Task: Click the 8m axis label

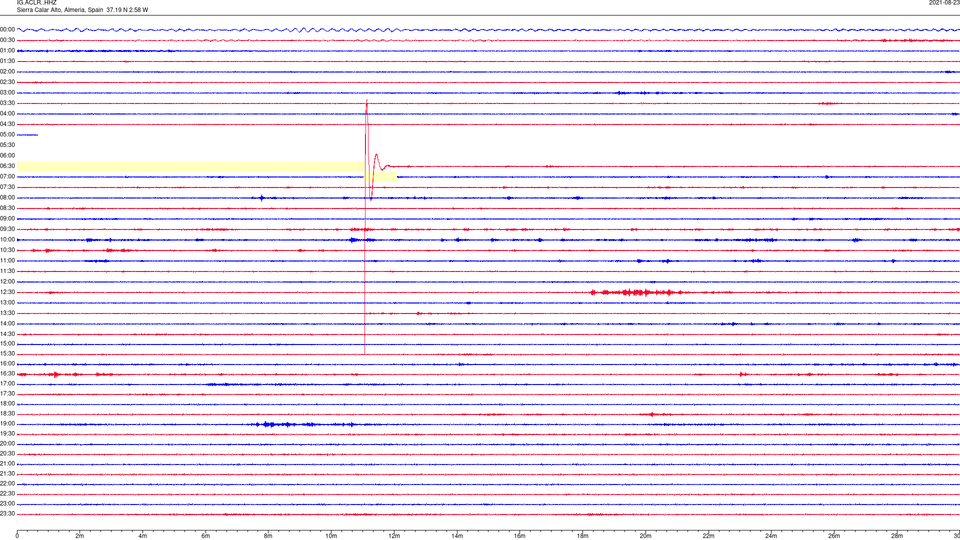Action: pyautogui.click(x=268, y=536)
